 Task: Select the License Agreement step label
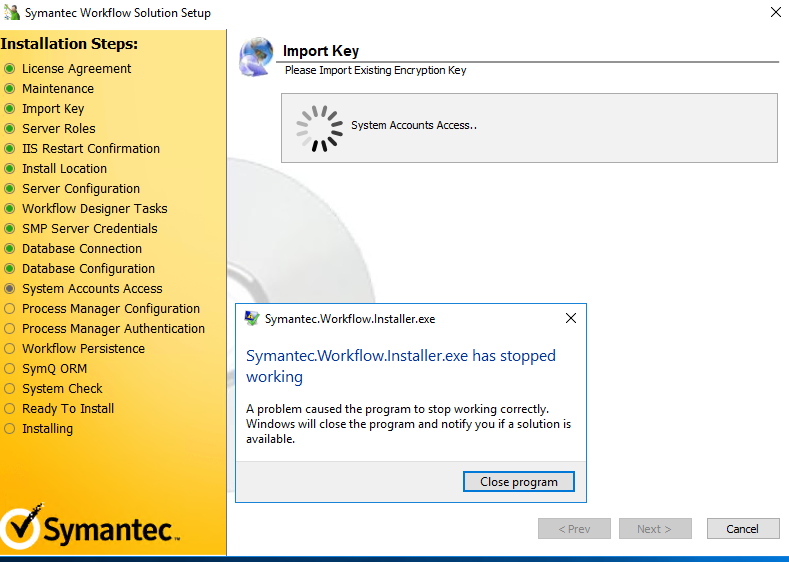coord(76,68)
